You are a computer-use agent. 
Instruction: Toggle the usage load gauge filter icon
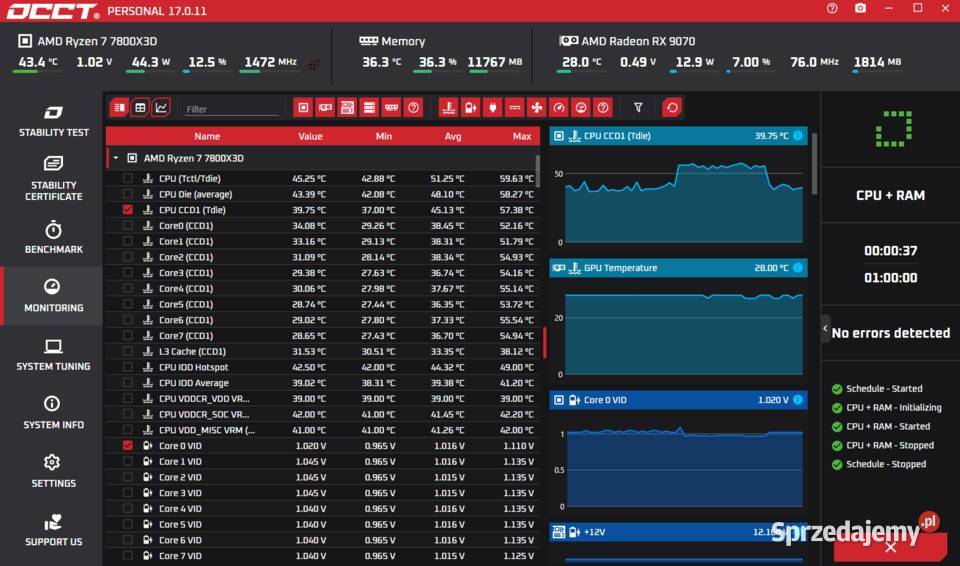[581, 108]
